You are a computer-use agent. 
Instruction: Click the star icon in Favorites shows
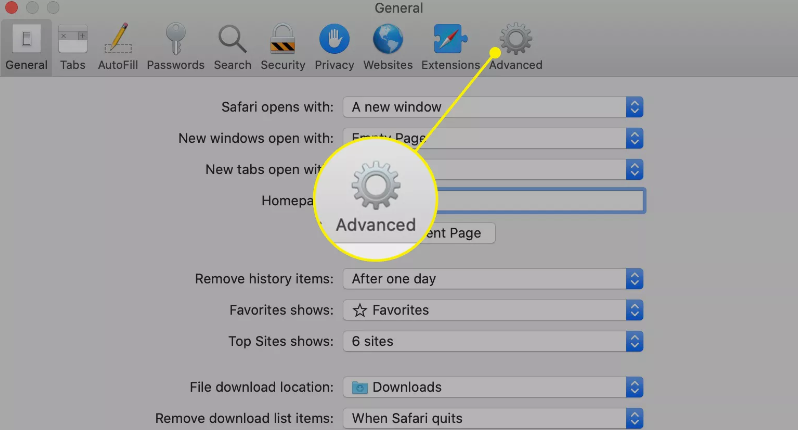coord(360,310)
